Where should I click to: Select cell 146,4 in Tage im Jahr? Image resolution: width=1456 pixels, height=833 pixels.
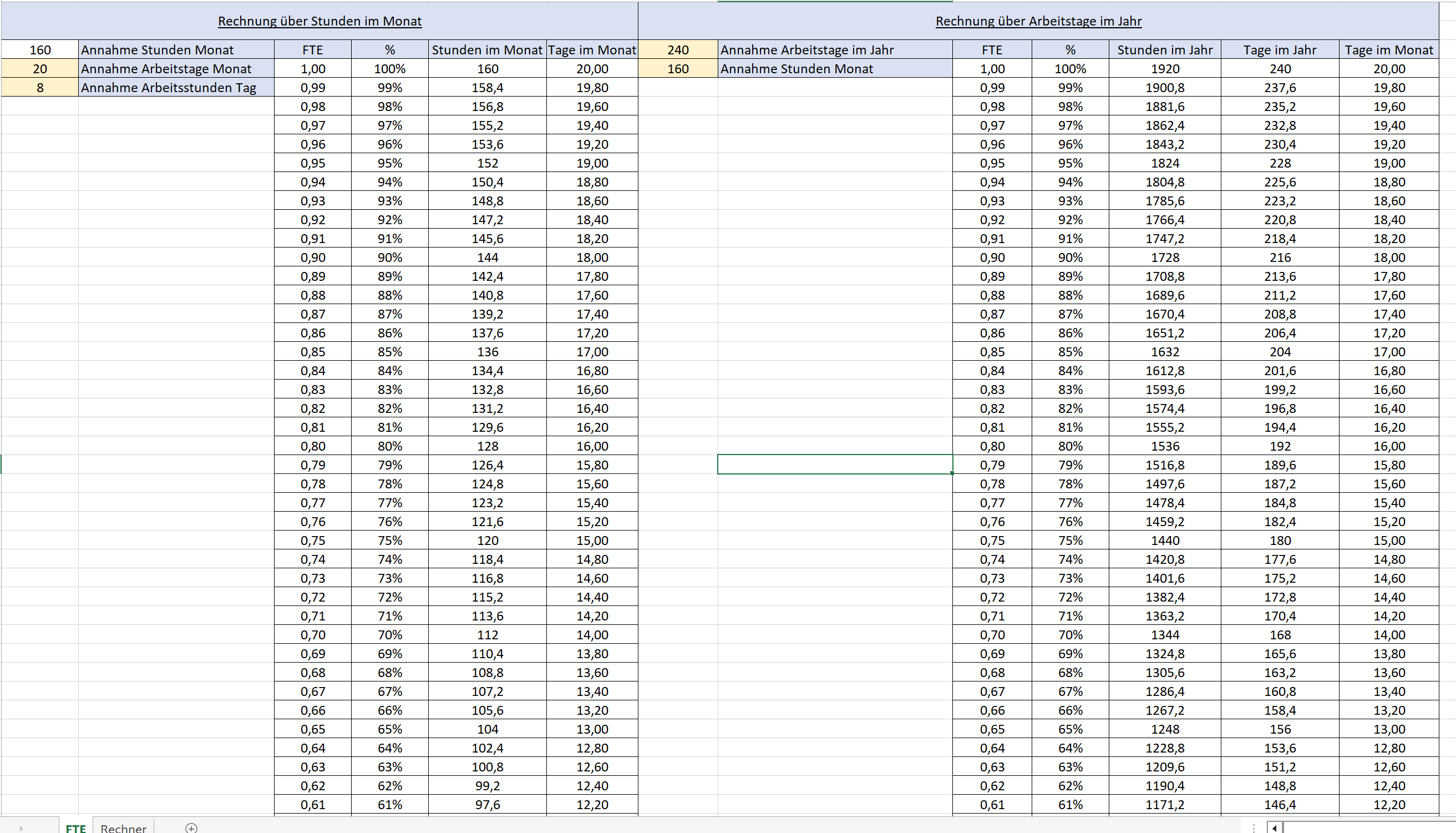[x=1280, y=805]
